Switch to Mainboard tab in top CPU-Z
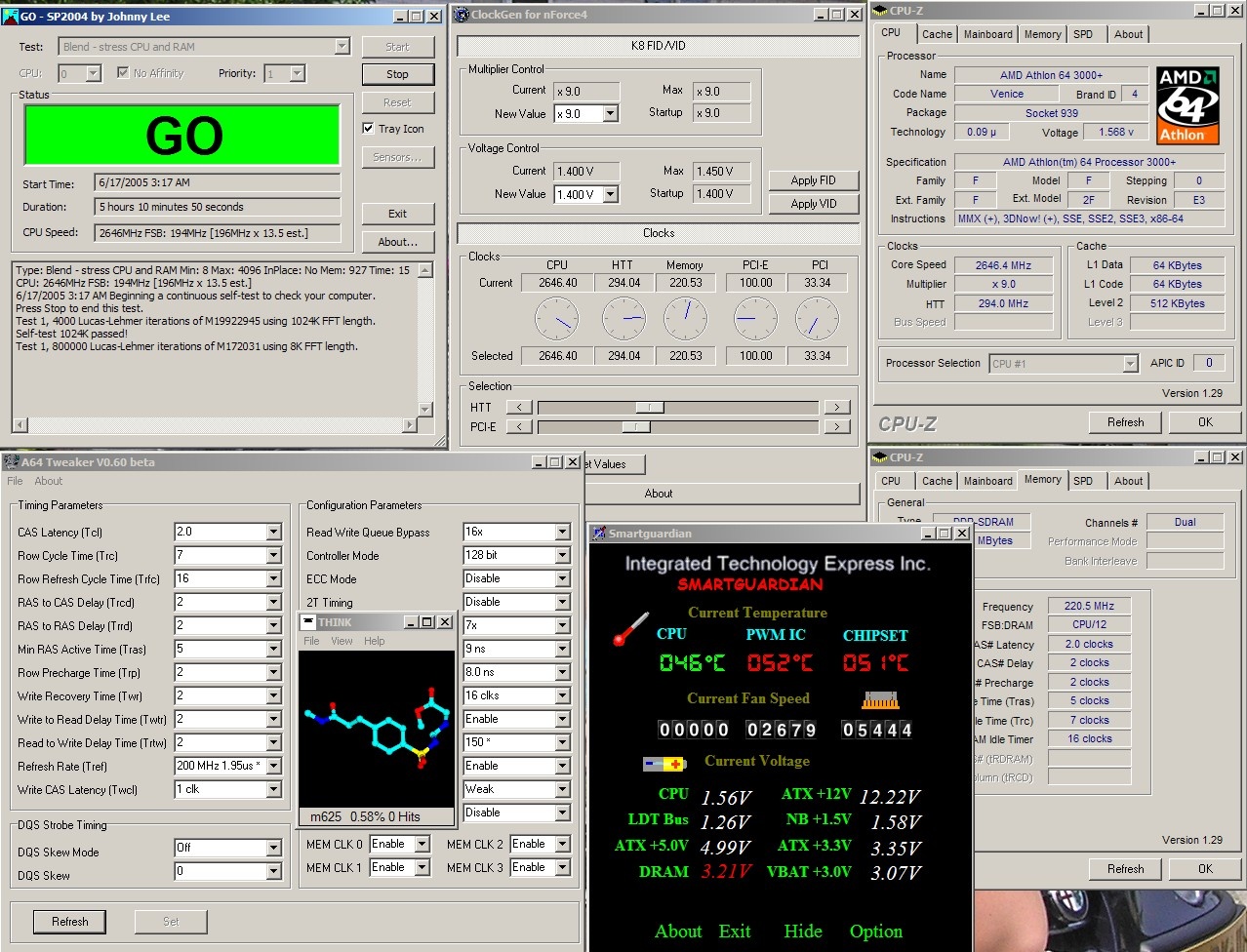This screenshot has width=1247, height=952. (x=987, y=34)
